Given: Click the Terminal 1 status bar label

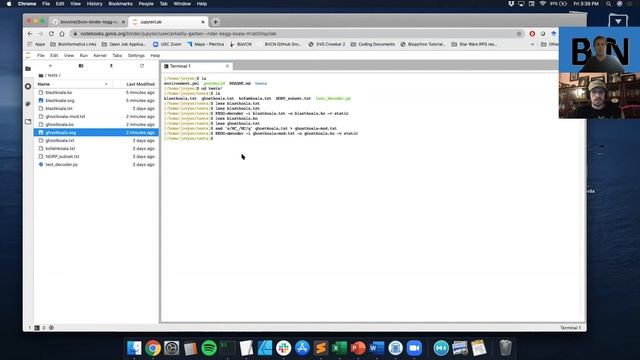Looking at the screenshot, I should [x=570, y=328].
